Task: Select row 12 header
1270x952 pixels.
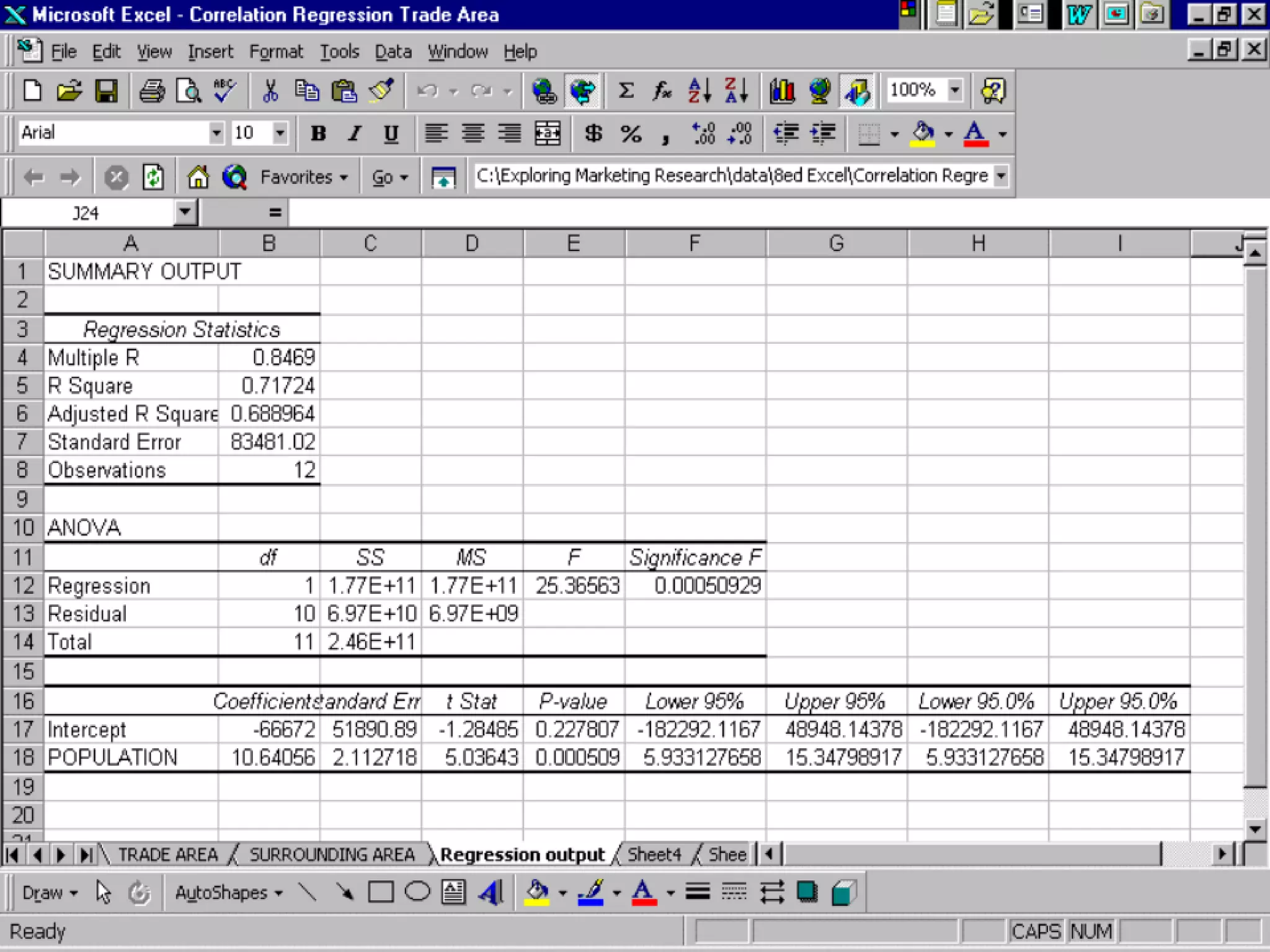Action: click(x=23, y=585)
